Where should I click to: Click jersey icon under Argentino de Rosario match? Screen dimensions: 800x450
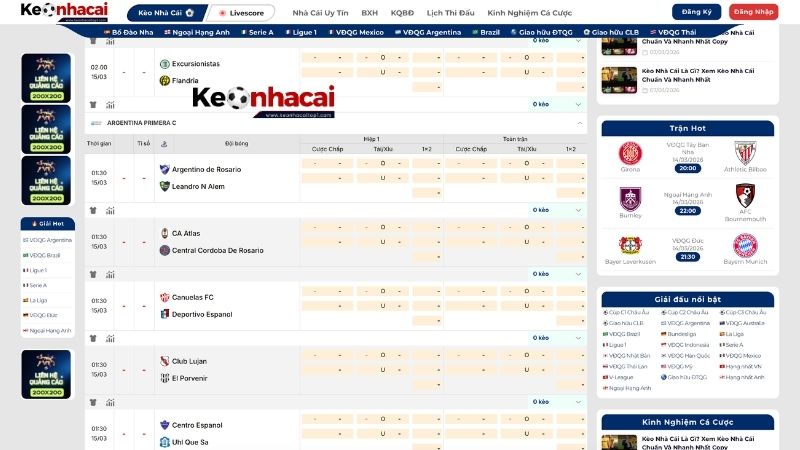tap(93, 210)
